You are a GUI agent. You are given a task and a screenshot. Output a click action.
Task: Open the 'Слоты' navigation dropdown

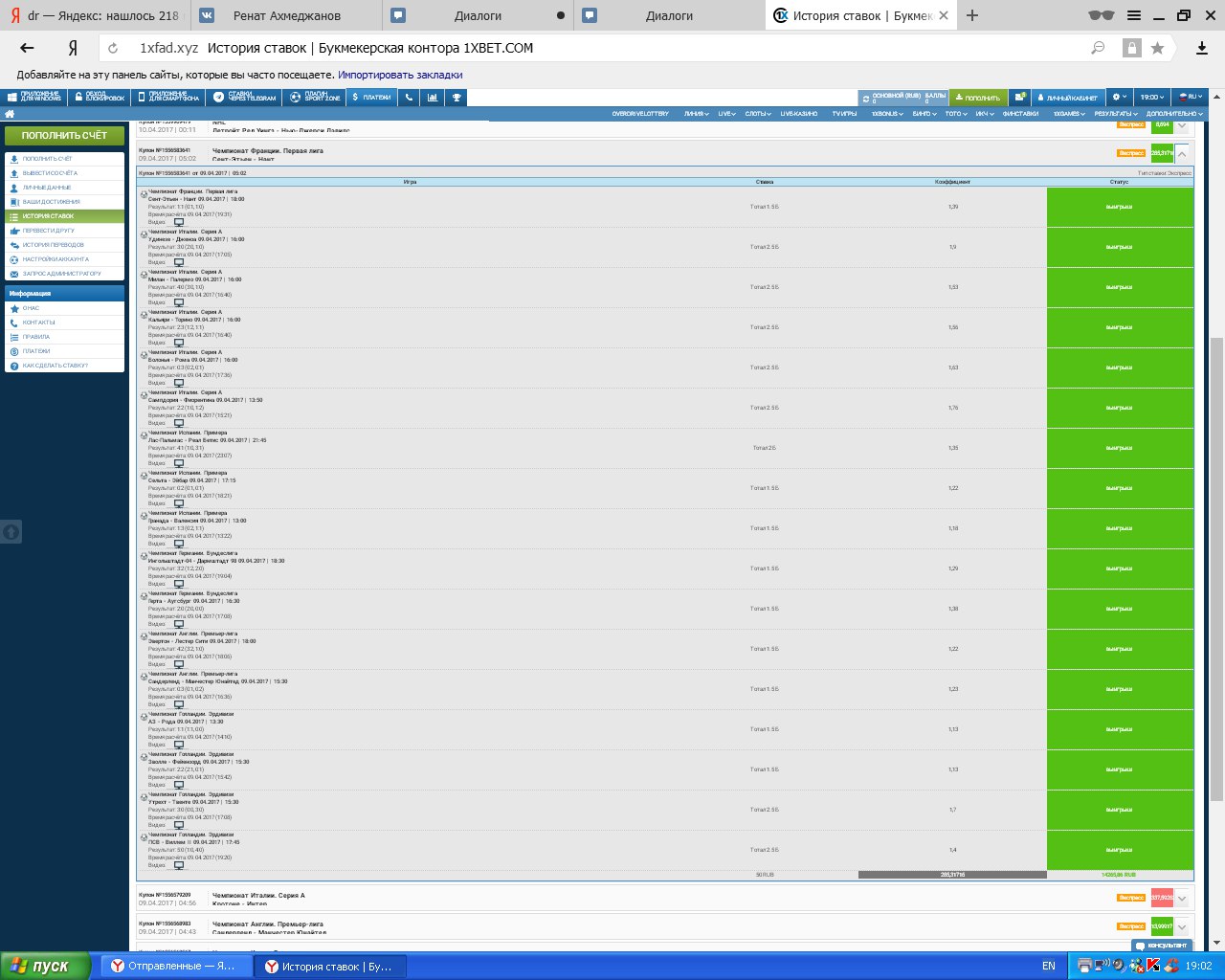tap(759, 114)
